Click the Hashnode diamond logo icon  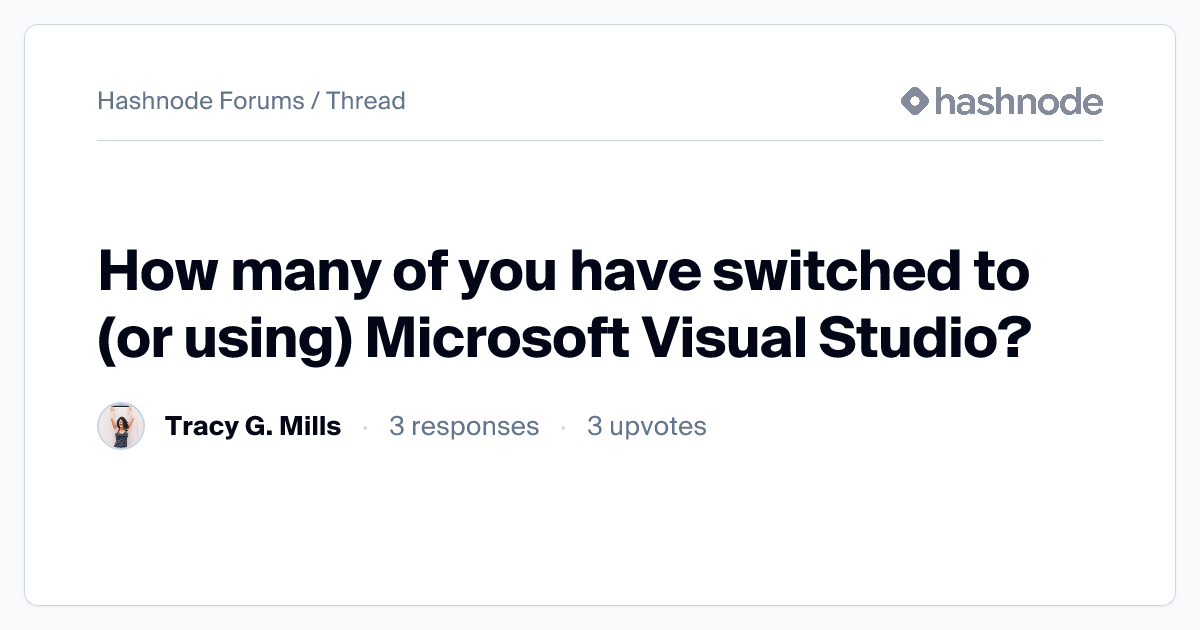(x=915, y=101)
